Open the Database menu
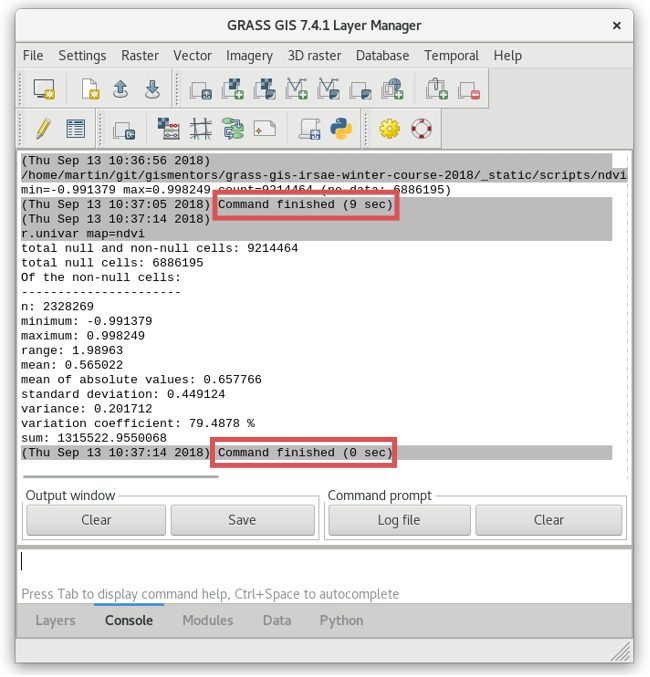This screenshot has height=677, width=650. 382,56
